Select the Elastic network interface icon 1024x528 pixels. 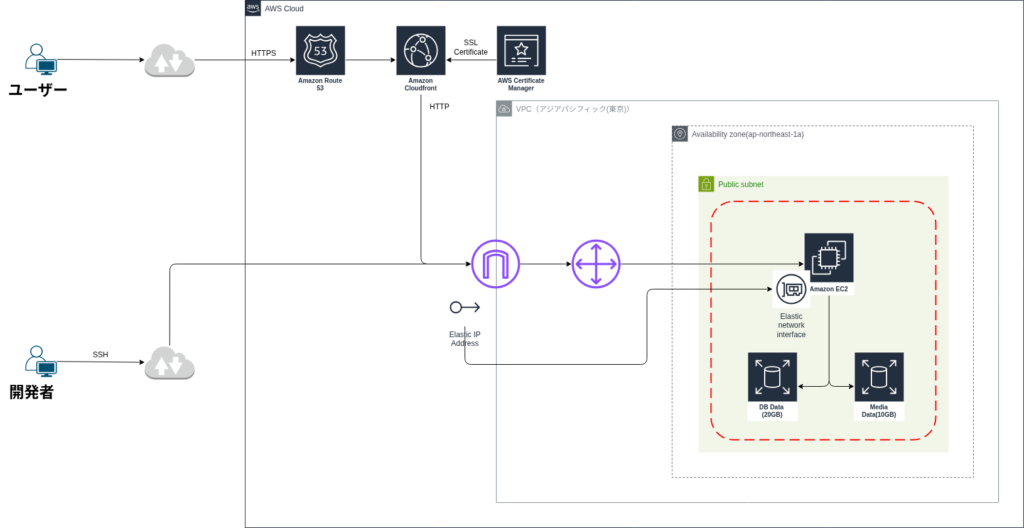[x=791, y=290]
